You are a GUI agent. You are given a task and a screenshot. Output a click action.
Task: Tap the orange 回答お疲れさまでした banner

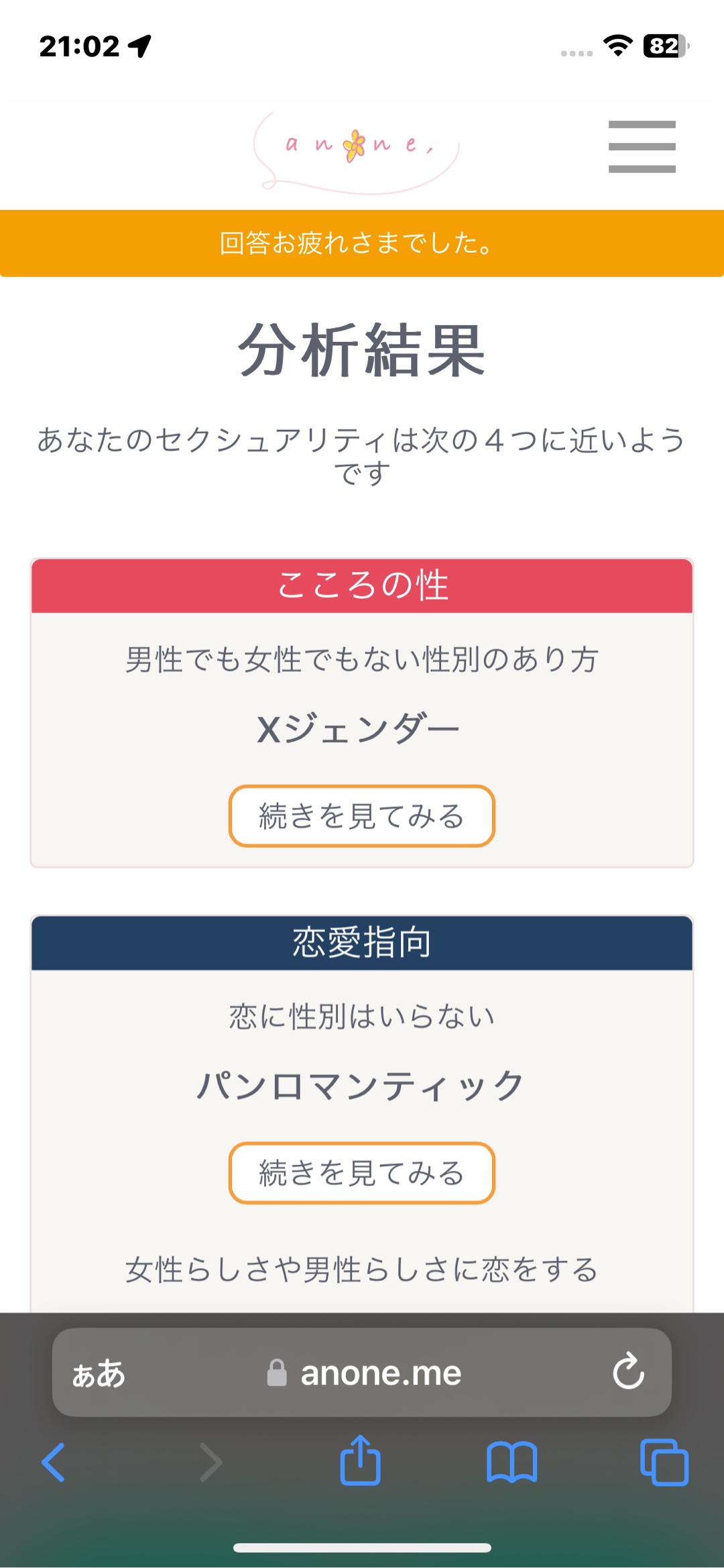tap(362, 243)
